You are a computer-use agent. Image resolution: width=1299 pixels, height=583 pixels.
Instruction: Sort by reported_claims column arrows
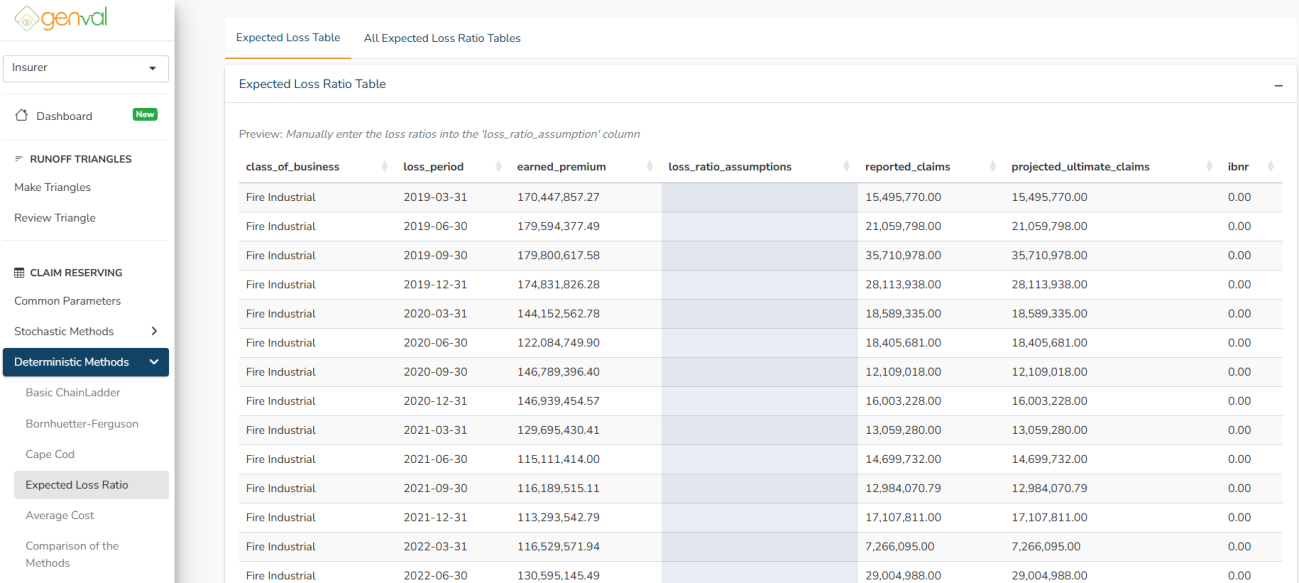pos(992,167)
